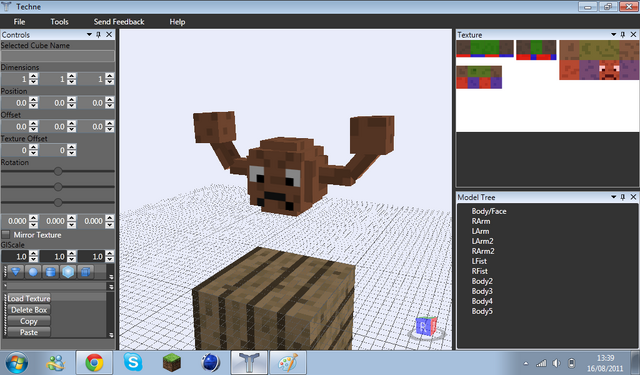The width and height of the screenshot is (640, 375).
Task: Open the Model Tree panel options dropdown
Action: (x=613, y=197)
